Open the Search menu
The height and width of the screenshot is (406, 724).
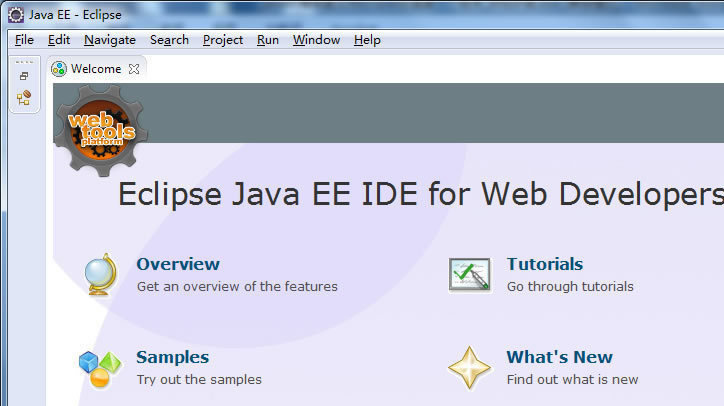coord(169,40)
